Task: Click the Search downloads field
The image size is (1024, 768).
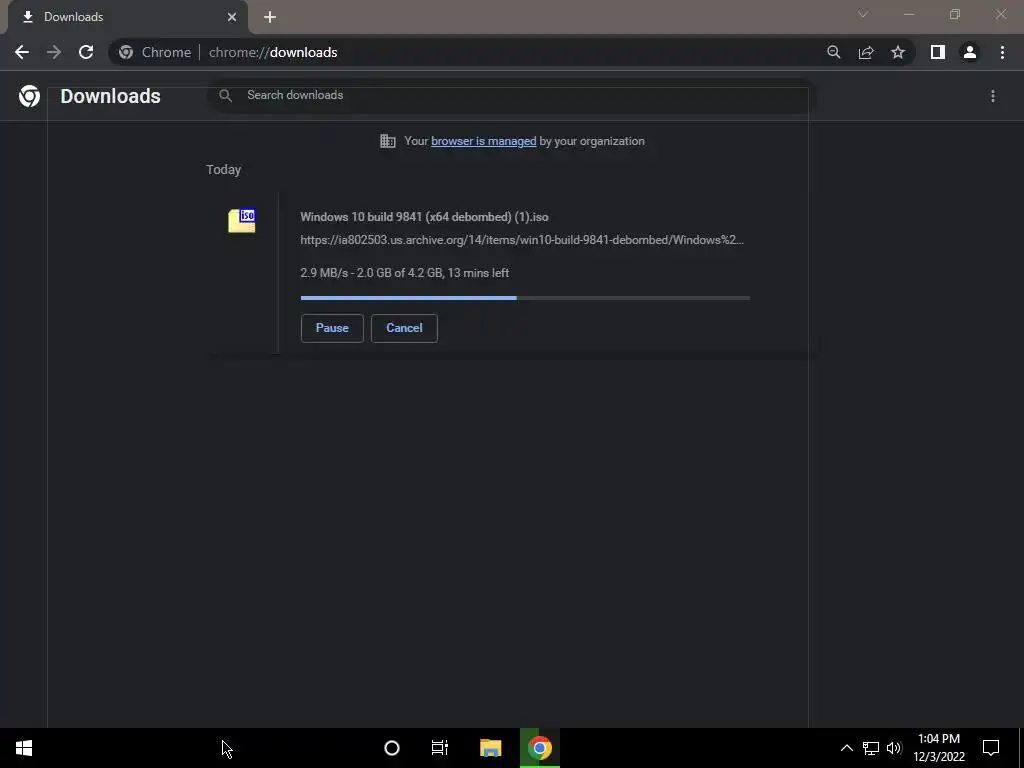Action: (x=509, y=95)
